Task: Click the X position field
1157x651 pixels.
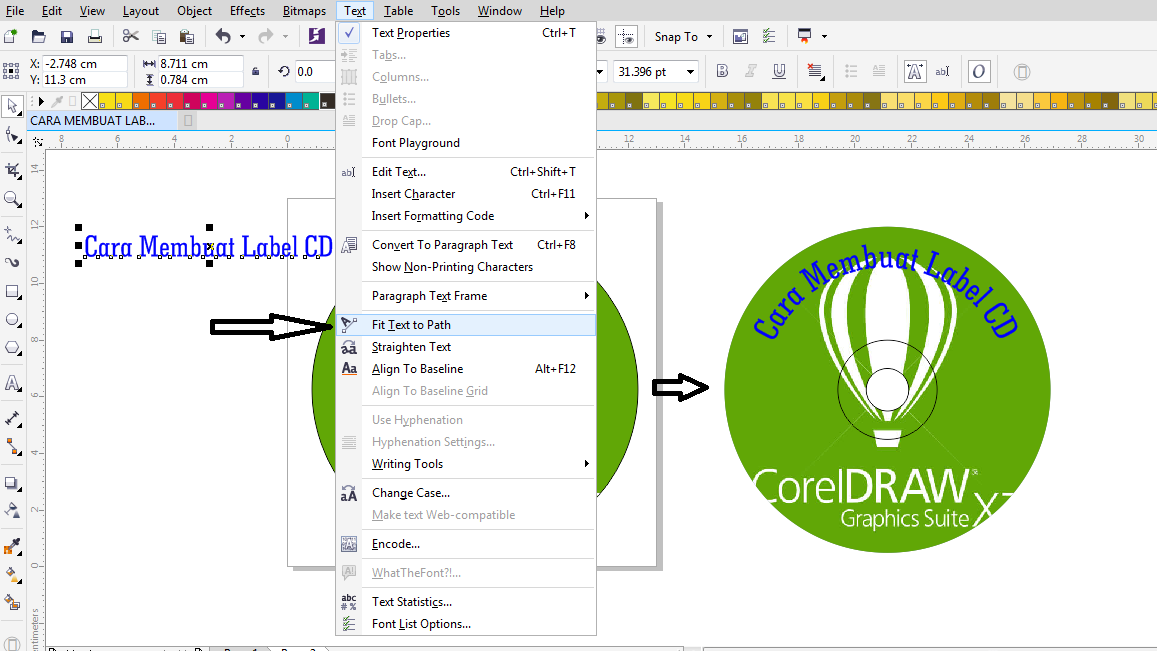Action: click(84, 63)
